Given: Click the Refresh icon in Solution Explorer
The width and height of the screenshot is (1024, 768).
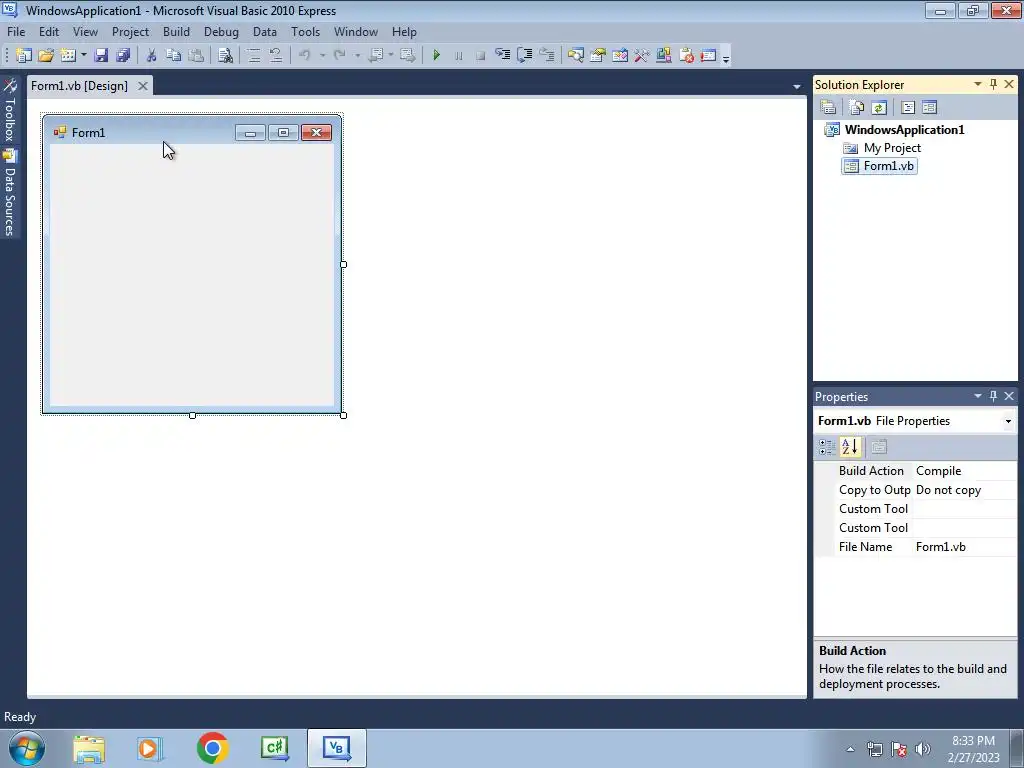Looking at the screenshot, I should [878, 107].
